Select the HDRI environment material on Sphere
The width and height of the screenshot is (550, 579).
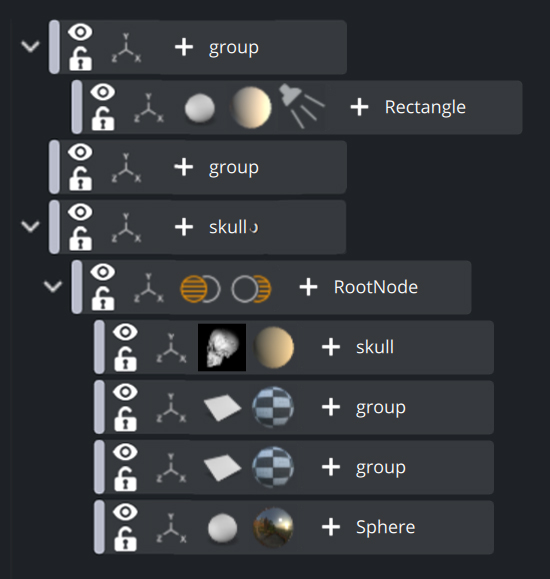(x=273, y=527)
